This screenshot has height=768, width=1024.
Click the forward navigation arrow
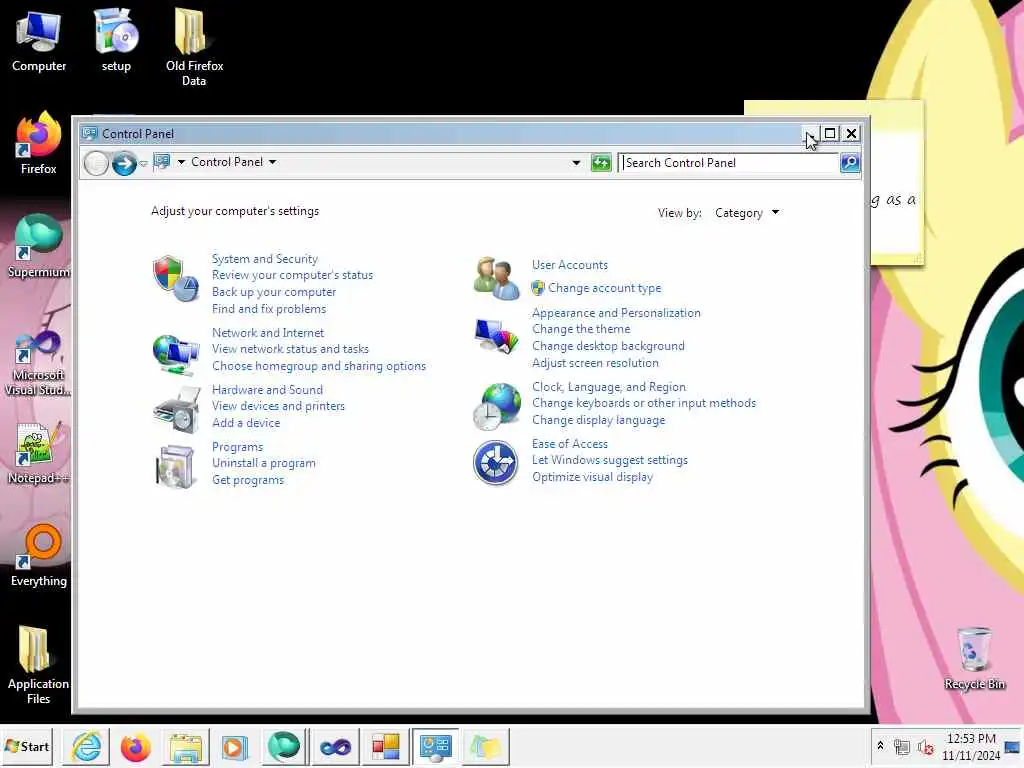(124, 163)
